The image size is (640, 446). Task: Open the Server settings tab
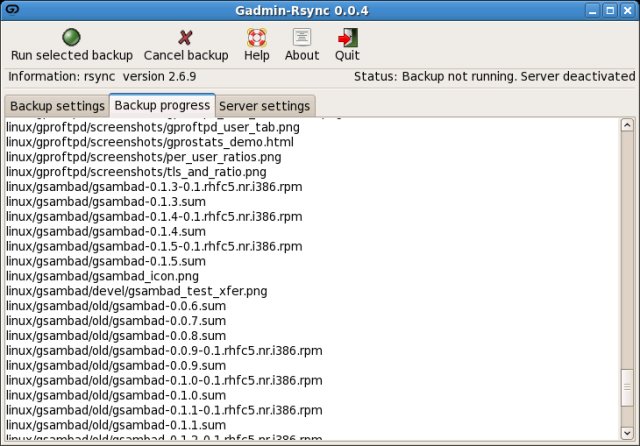coord(264,106)
